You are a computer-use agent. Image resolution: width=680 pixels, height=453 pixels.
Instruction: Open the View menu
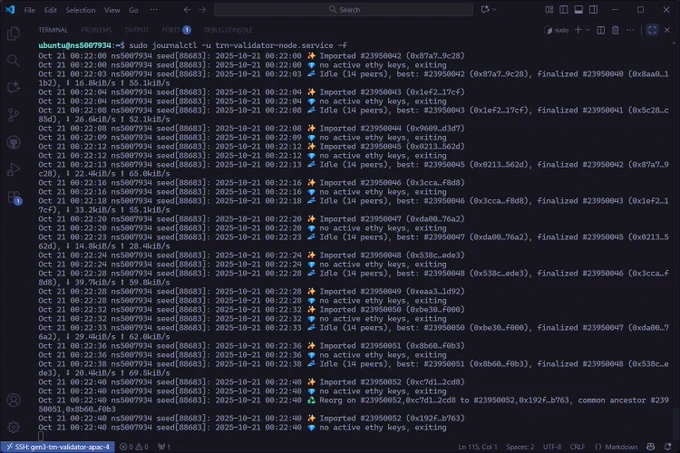tap(112, 10)
